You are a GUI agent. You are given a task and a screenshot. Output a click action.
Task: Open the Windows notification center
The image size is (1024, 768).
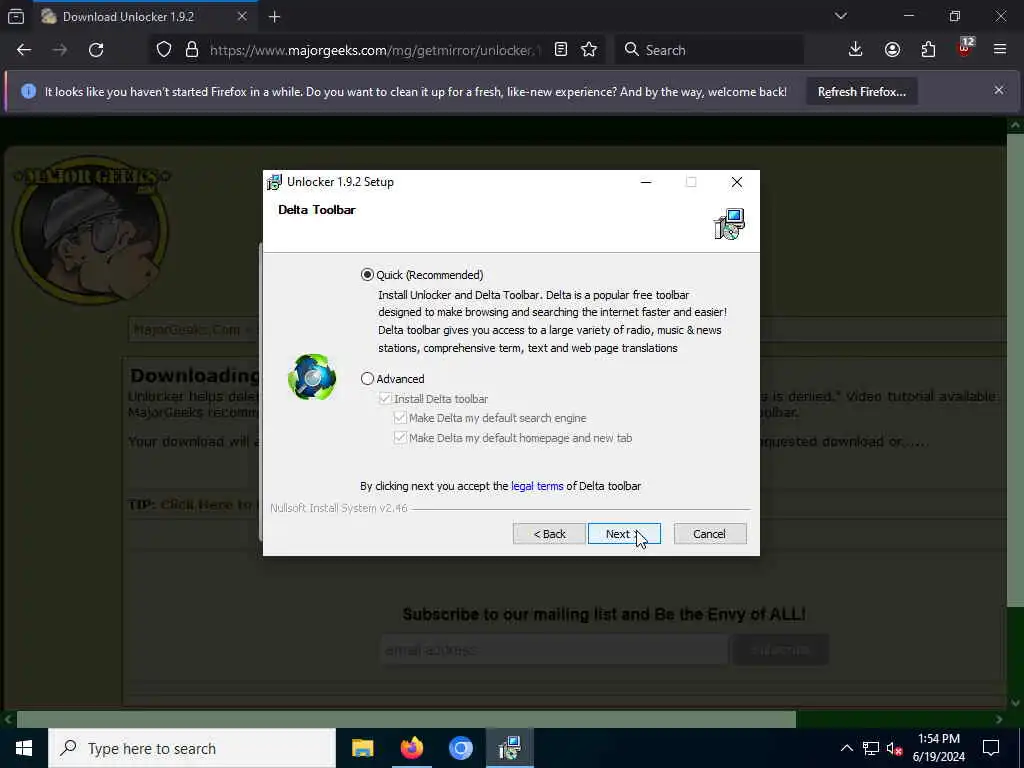991,748
